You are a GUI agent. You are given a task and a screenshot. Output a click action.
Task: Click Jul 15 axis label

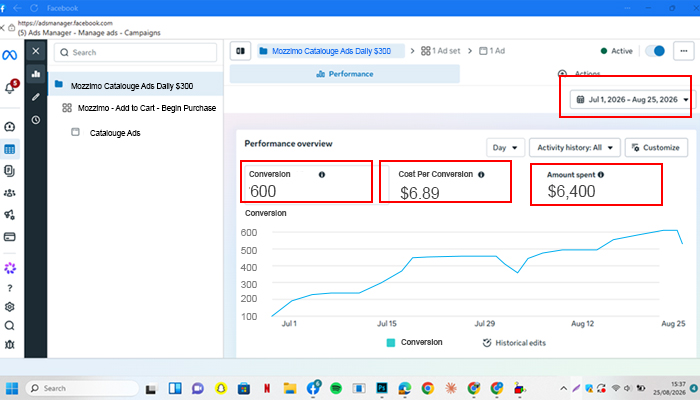click(387, 324)
